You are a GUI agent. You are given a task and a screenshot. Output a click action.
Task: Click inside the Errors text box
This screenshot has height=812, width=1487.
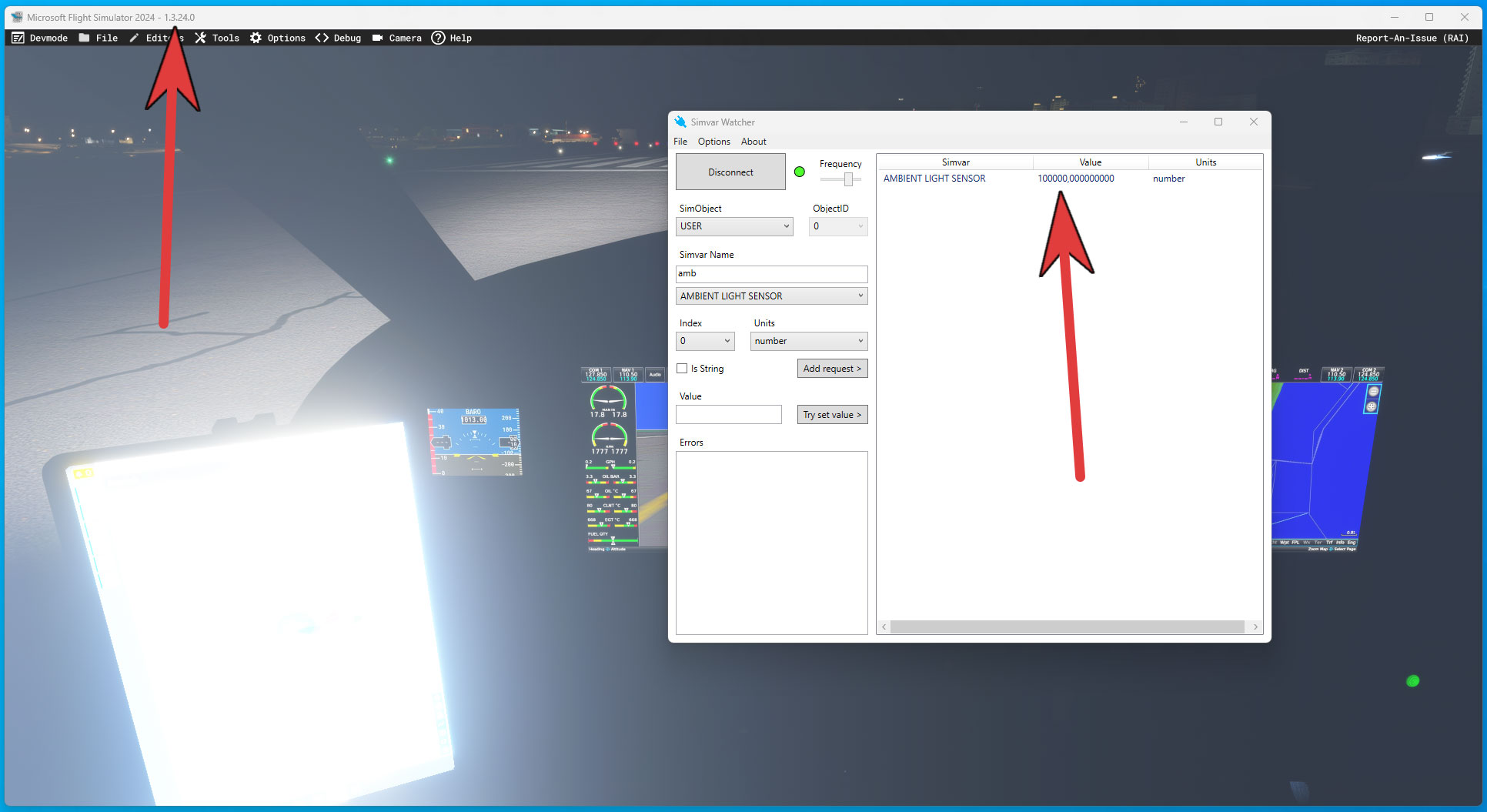771,543
